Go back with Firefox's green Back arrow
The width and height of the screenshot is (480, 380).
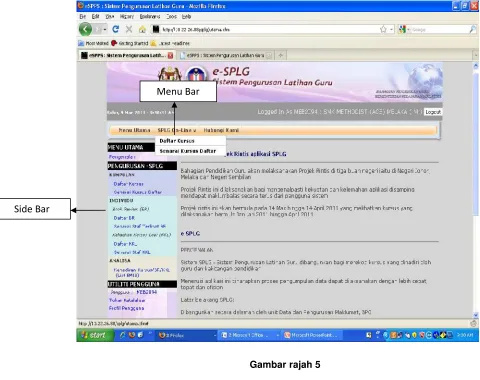(85, 29)
